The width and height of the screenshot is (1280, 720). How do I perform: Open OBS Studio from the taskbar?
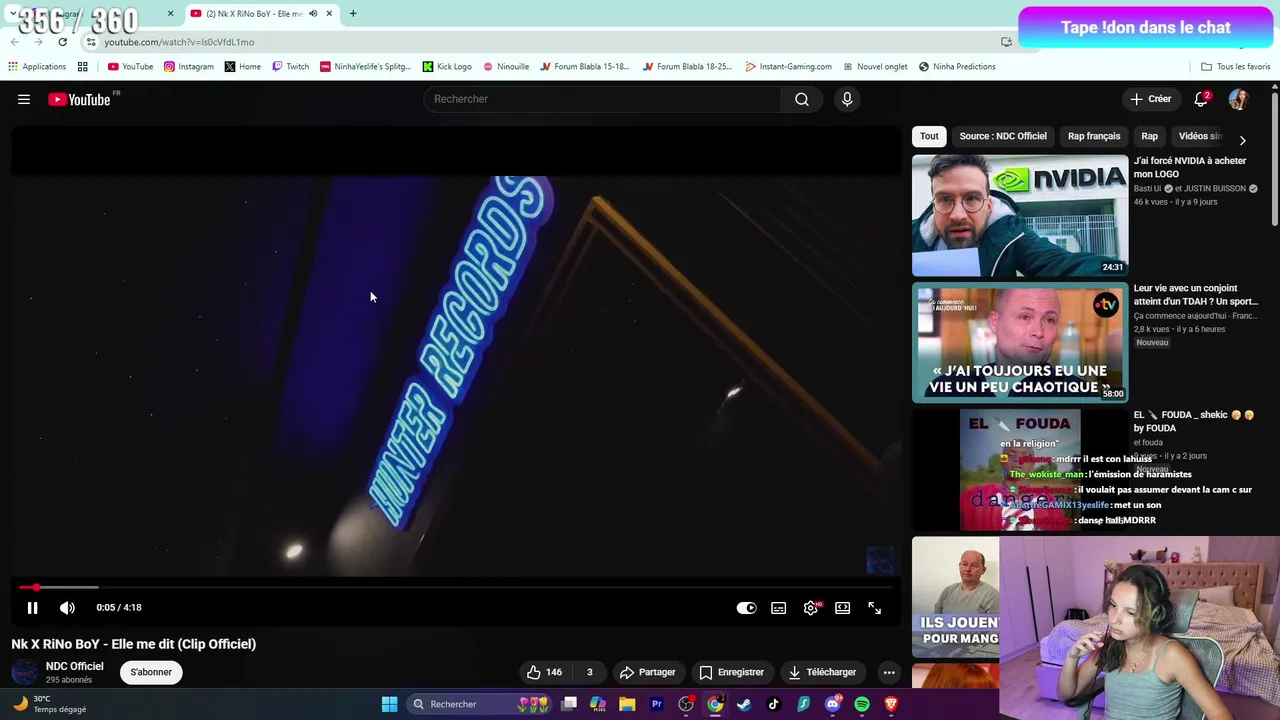pyautogui.click(x=686, y=704)
